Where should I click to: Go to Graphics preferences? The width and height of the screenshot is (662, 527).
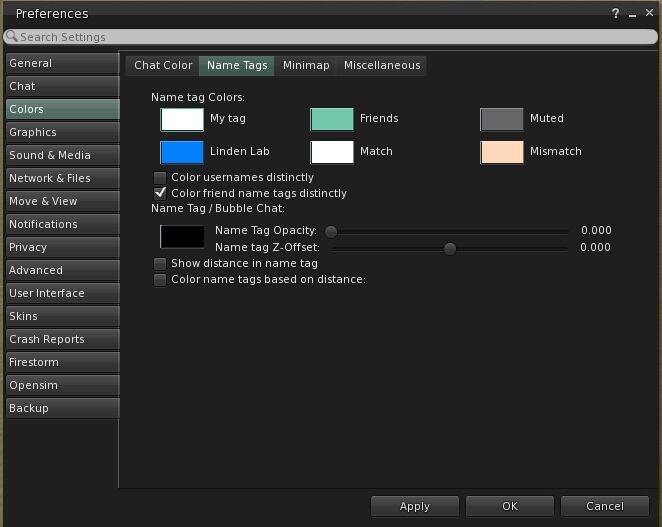tap(63, 132)
